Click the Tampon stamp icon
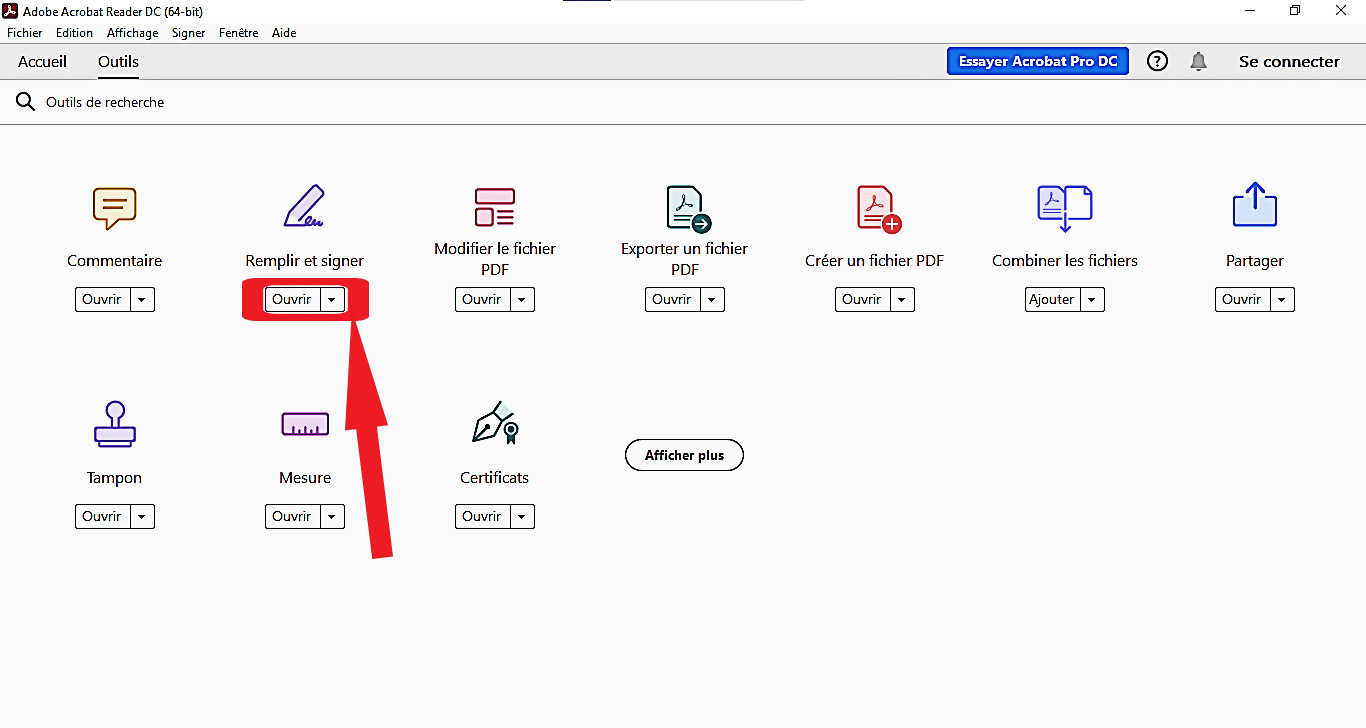The image size is (1366, 728). pos(115,424)
